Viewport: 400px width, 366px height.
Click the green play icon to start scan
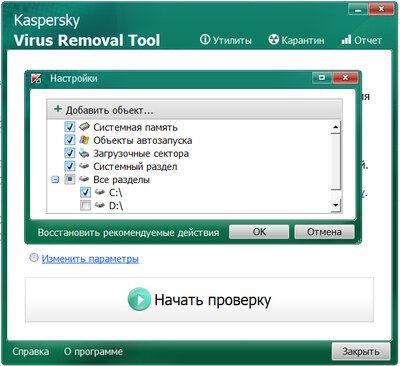point(139,300)
